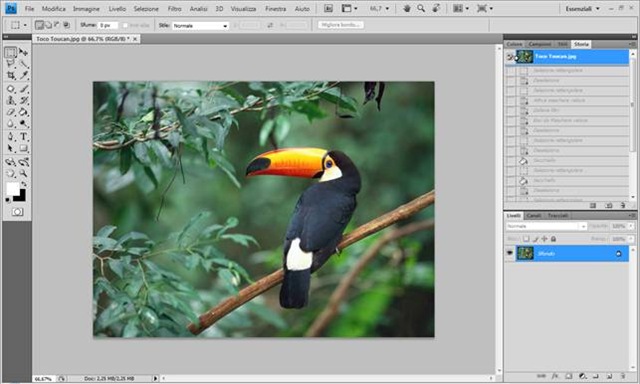Click the Sfumatura feather input field
Image resolution: width=640 pixels, height=384 pixels.
(108, 25)
